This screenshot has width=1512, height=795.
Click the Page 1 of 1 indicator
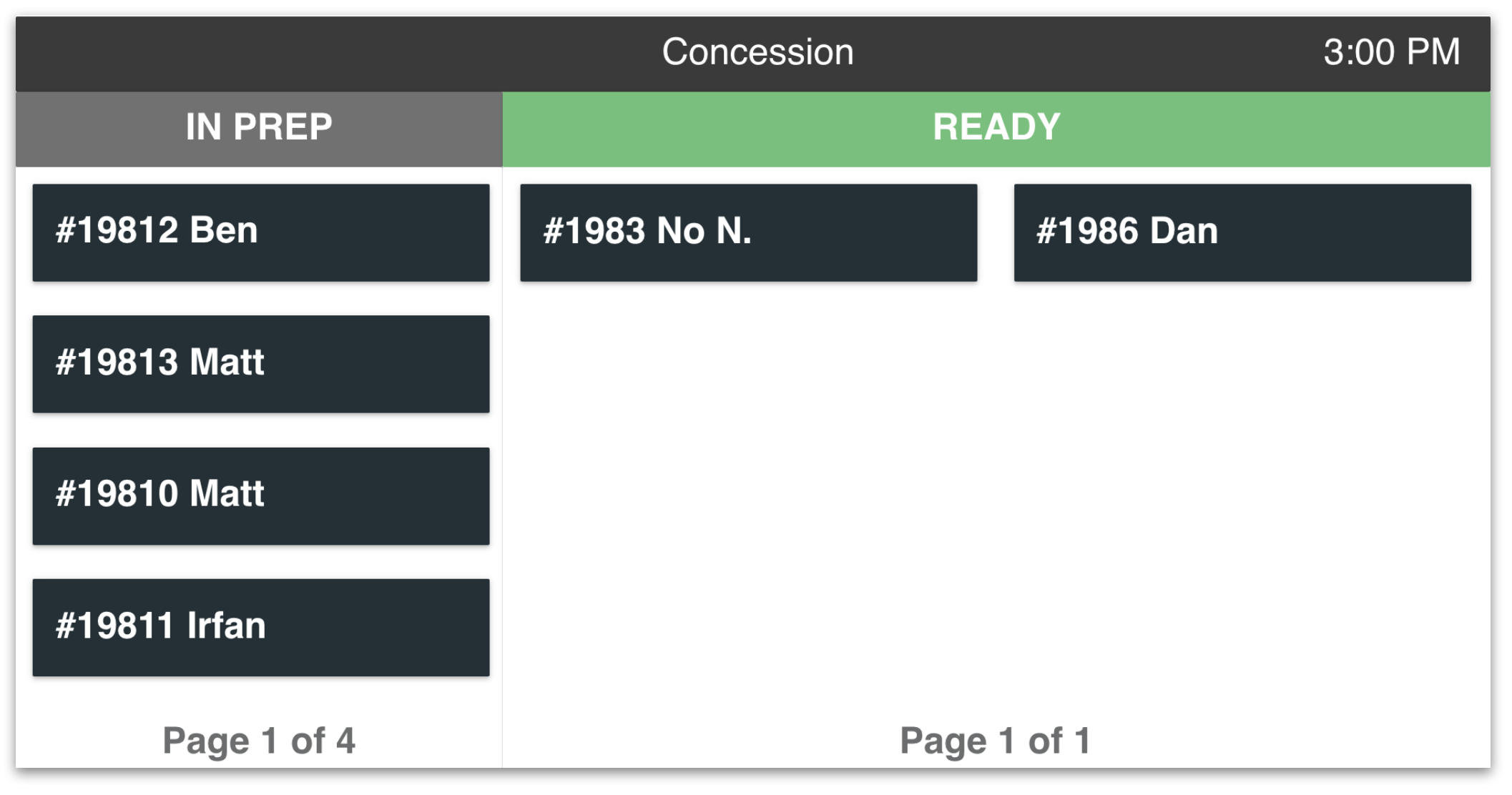pyautogui.click(x=996, y=741)
